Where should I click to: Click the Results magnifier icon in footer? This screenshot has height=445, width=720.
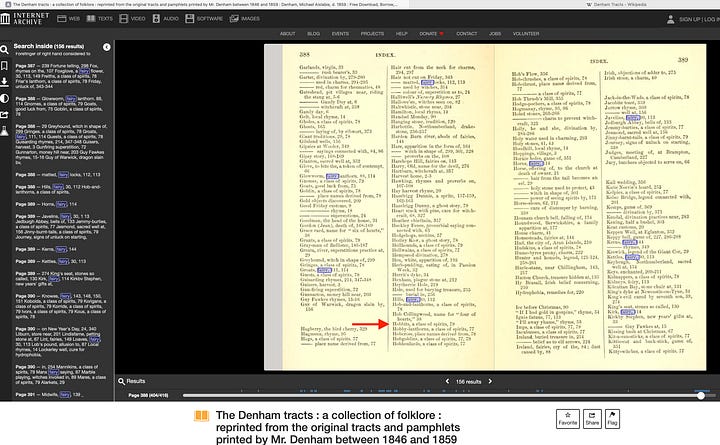point(121,381)
